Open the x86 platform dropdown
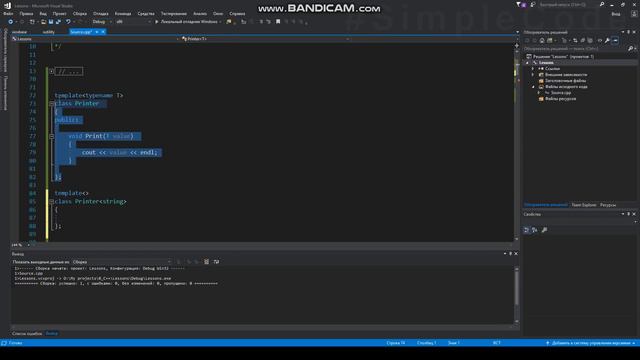Image resolution: width=640 pixels, height=360 pixels. pyautogui.click(x=133, y=22)
